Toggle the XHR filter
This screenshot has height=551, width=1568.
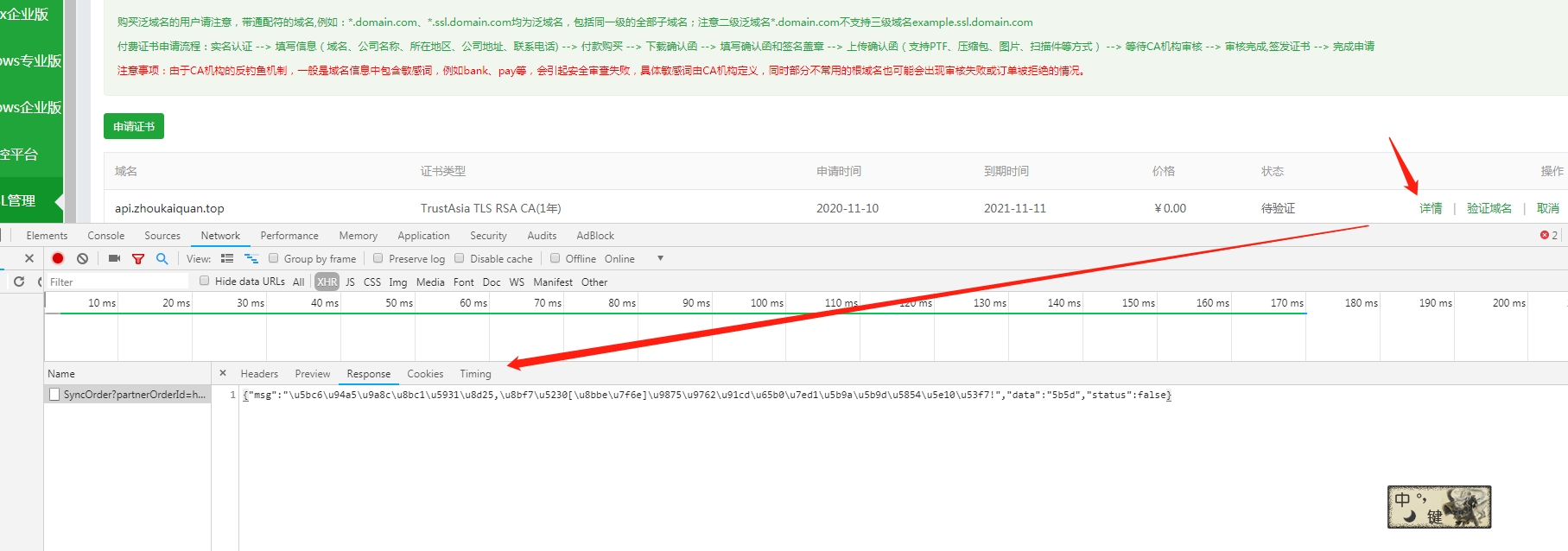click(327, 282)
